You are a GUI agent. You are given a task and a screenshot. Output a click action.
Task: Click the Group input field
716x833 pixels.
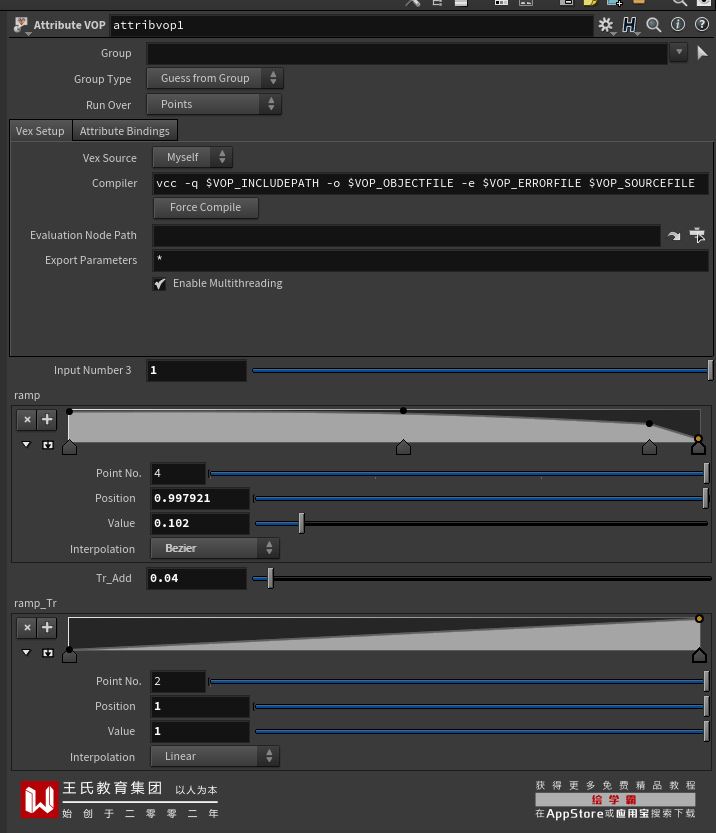pos(407,53)
